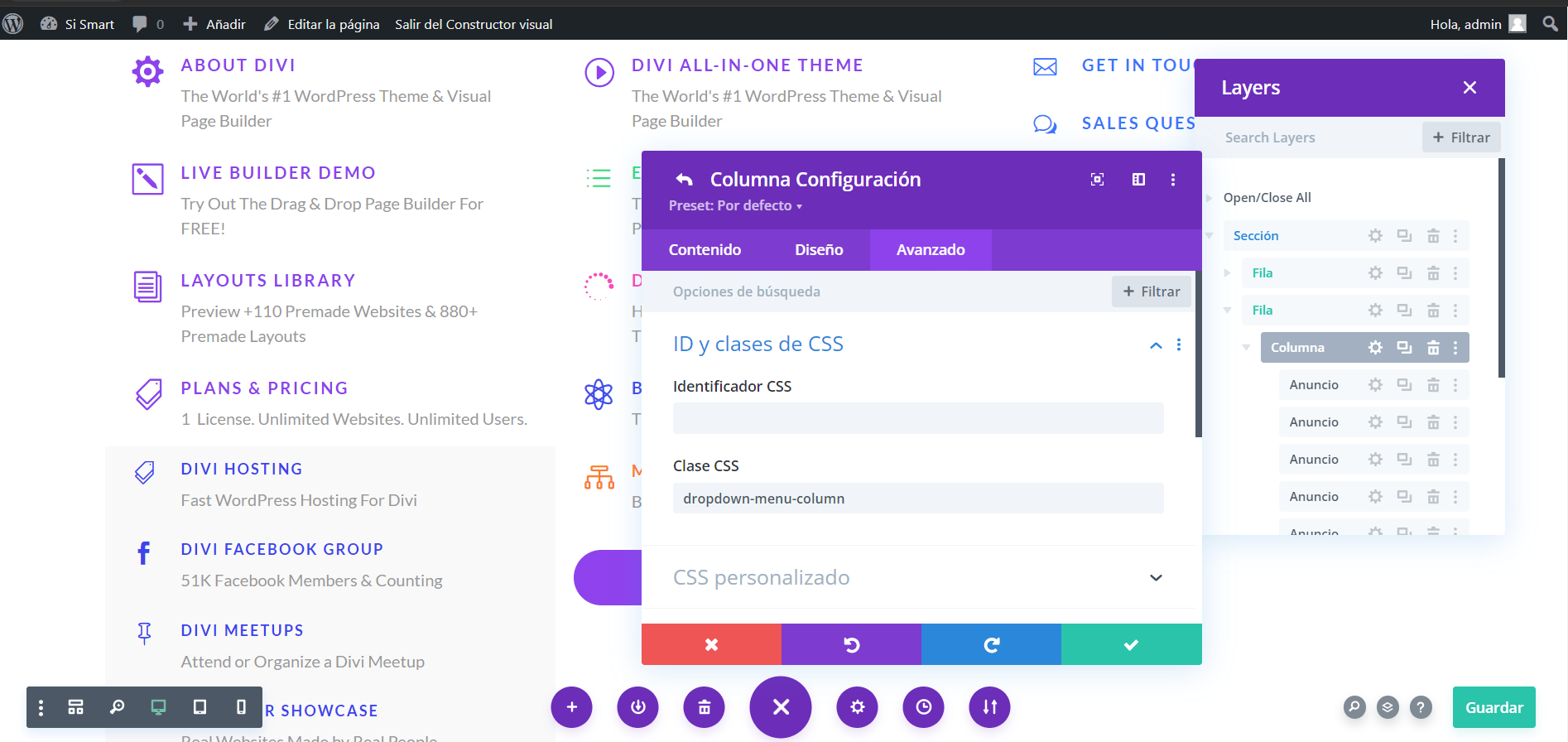The image size is (1568, 742).
Task: Toggle Open/Close All layers
Action: pyautogui.click(x=1267, y=198)
